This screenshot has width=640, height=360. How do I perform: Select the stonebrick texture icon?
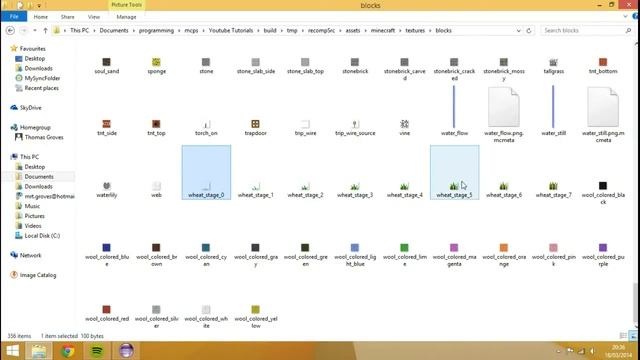355,62
